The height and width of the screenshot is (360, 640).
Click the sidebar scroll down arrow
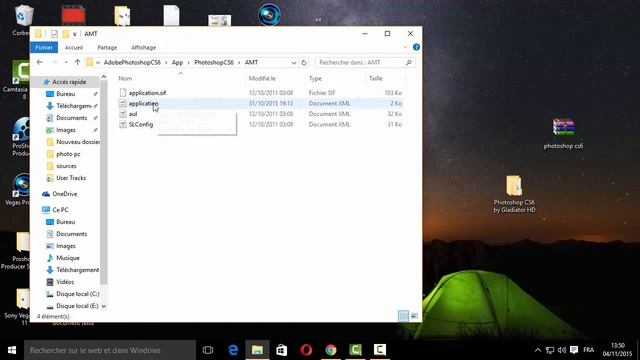[x=104, y=307]
